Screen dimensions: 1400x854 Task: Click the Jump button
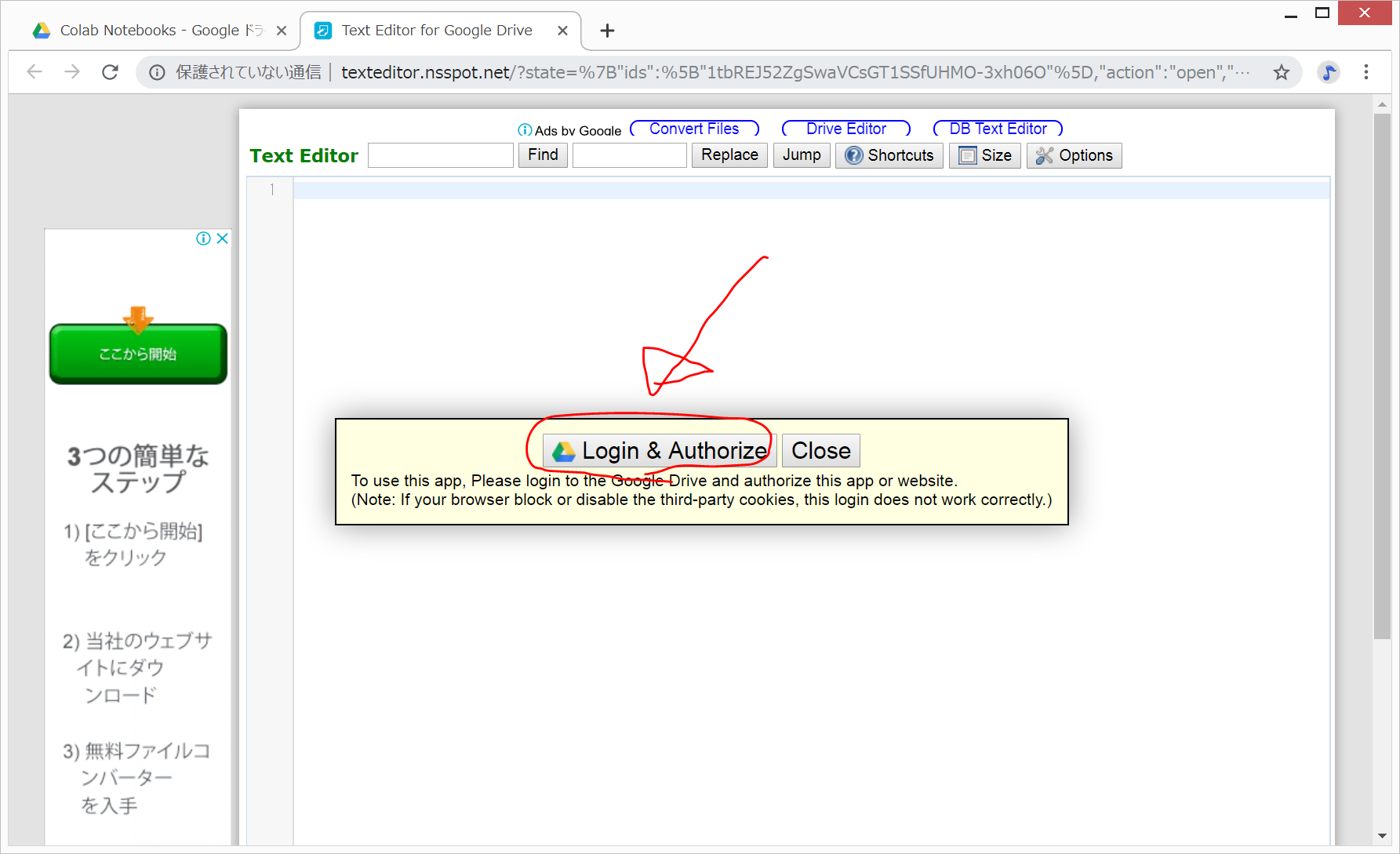pos(801,155)
